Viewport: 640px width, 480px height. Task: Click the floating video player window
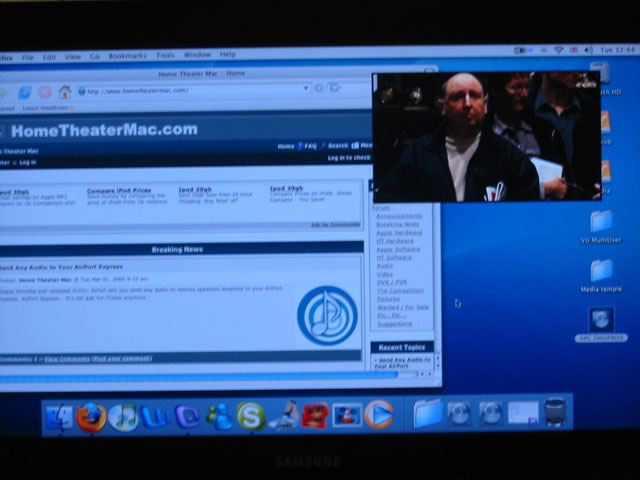coord(487,136)
